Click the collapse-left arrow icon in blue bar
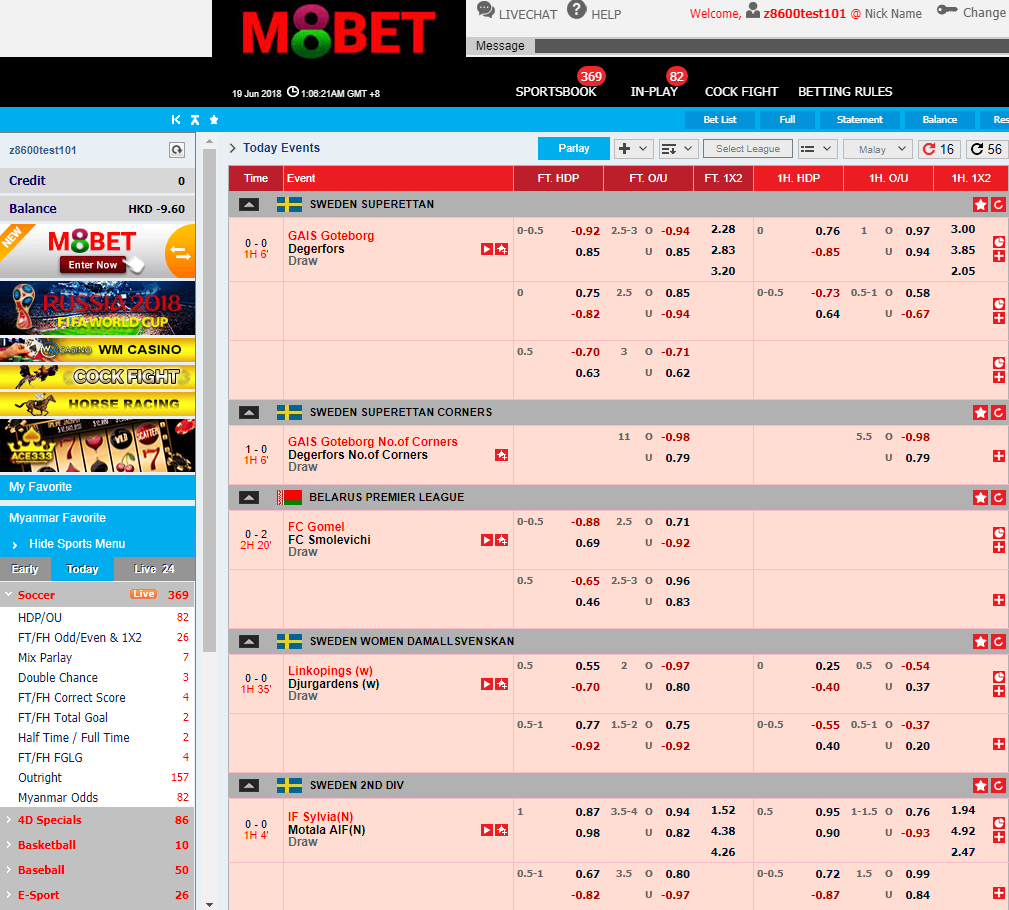 coord(176,120)
